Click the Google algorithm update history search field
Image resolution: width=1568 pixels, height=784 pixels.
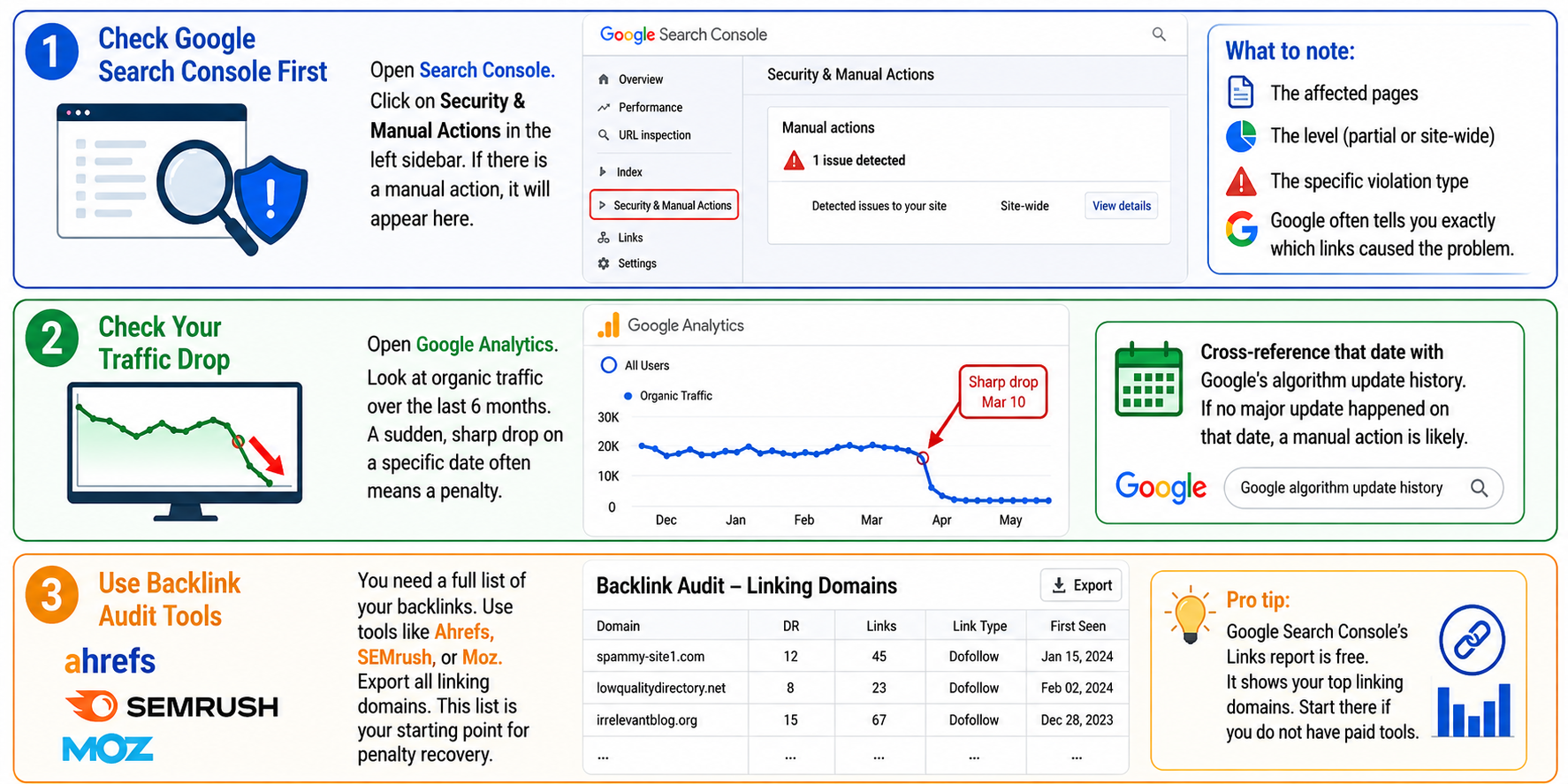click(x=1363, y=488)
